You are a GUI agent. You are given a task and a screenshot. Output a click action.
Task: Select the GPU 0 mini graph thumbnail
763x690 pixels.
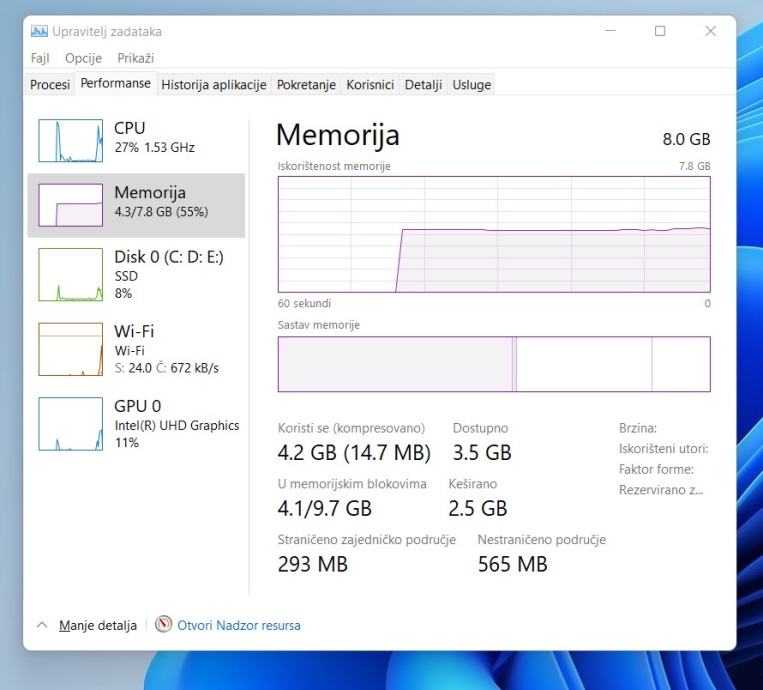(x=70, y=423)
